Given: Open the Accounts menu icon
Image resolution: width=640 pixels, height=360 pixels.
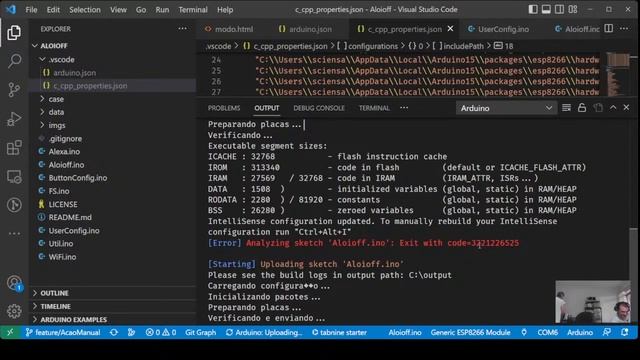Looking at the screenshot, I should (x=14, y=283).
